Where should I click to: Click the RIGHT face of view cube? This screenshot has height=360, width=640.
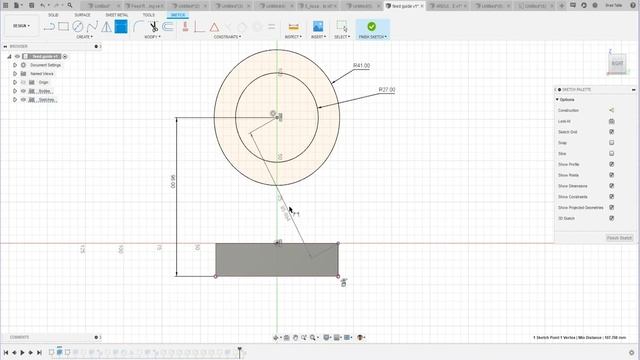[617, 64]
